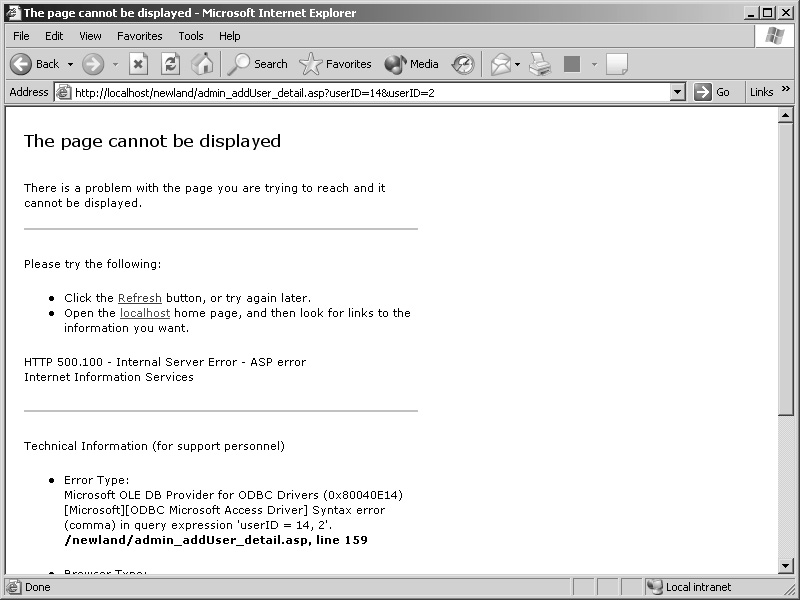Click 'Technical Information (for support personnel)' text
Viewport: 800px width, 600px height.
[154, 446]
